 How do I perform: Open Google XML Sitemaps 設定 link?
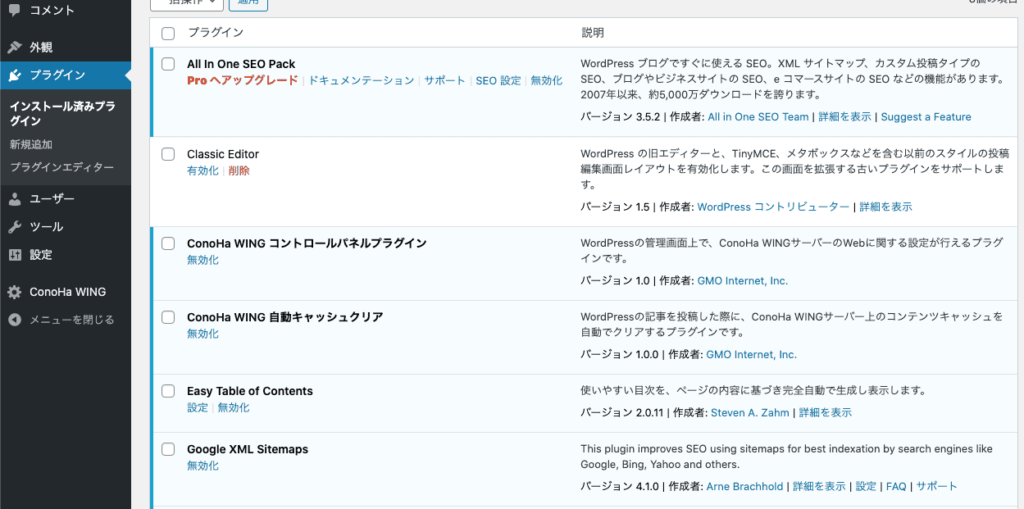[866, 487]
